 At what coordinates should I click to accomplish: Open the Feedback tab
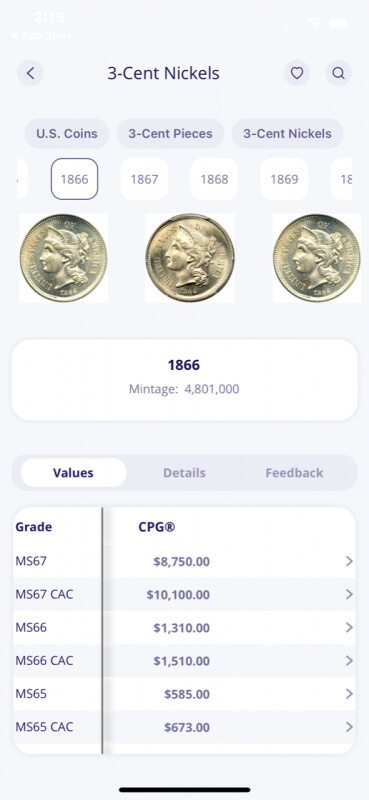click(294, 472)
